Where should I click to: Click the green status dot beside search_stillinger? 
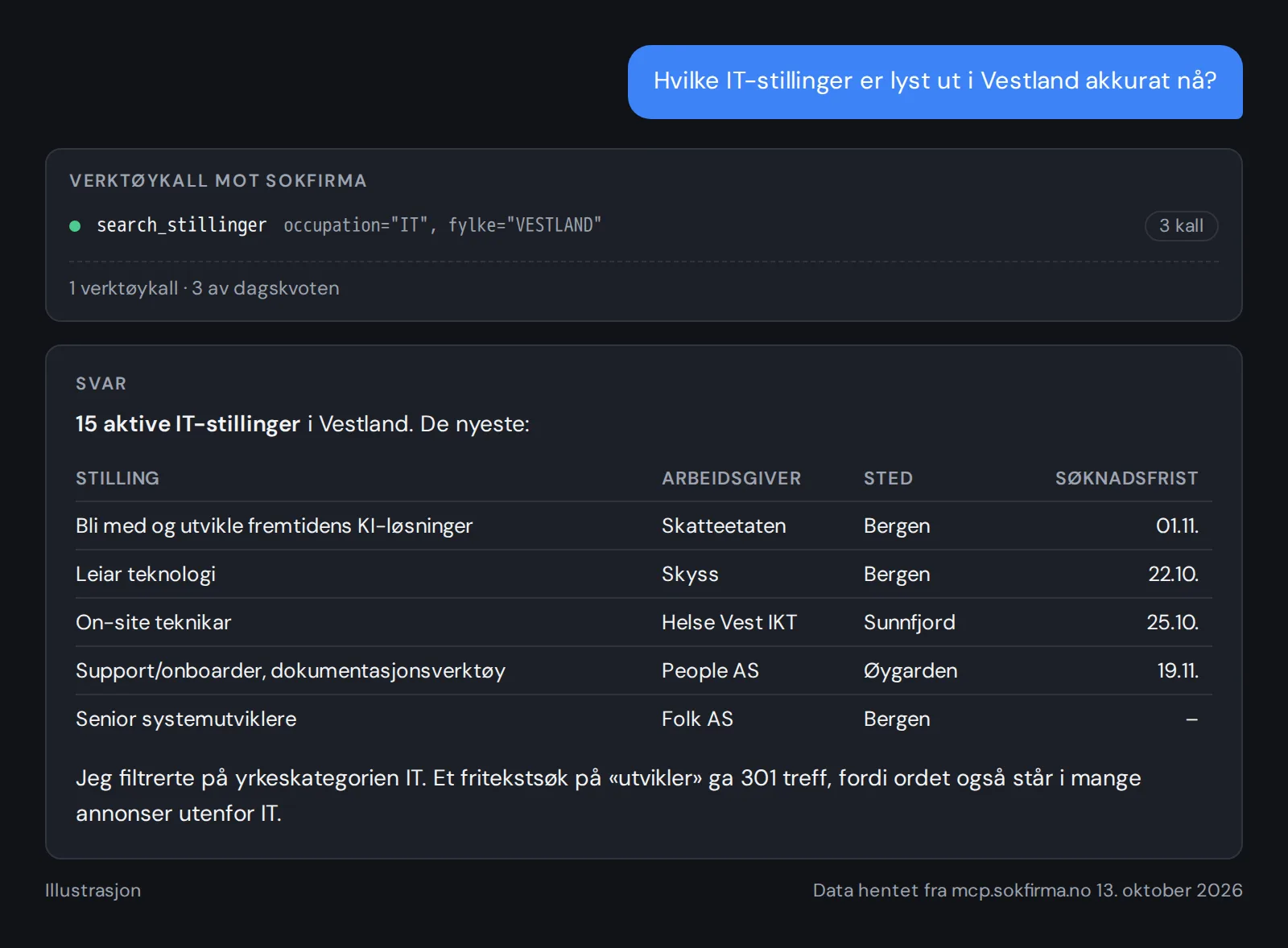pos(75,226)
